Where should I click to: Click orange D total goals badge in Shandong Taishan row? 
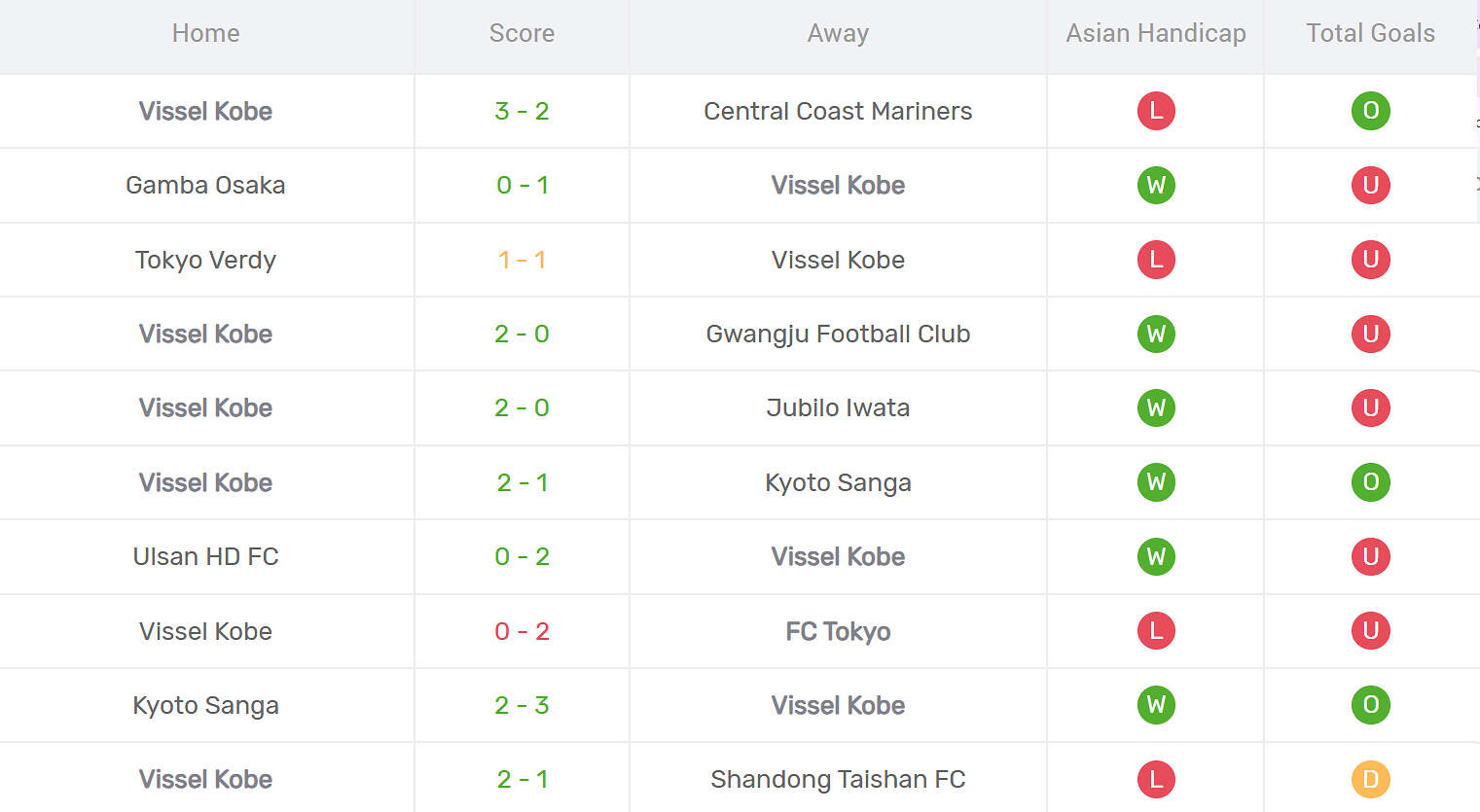pos(1370,779)
